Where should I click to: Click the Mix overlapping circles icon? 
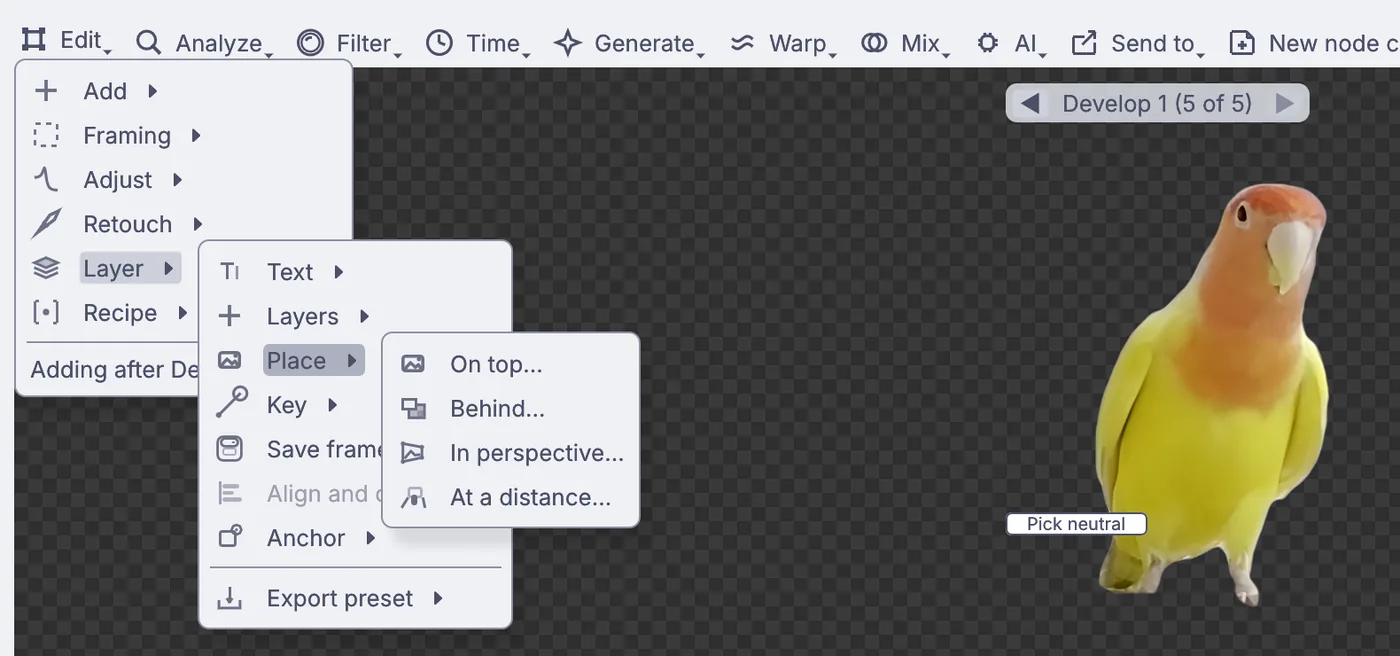[x=874, y=43]
